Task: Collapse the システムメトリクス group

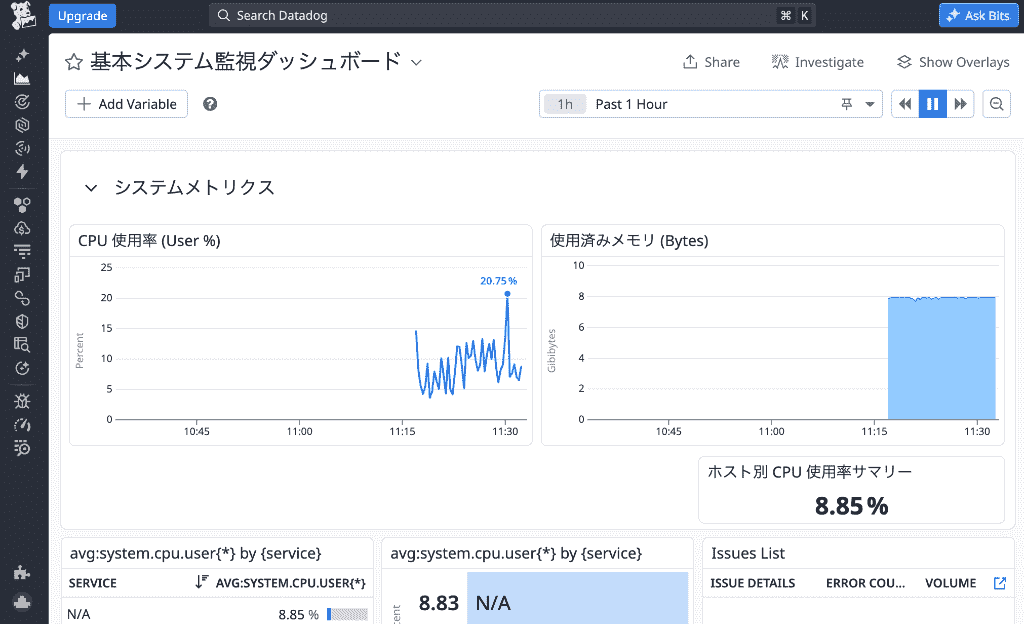Action: tap(91, 188)
